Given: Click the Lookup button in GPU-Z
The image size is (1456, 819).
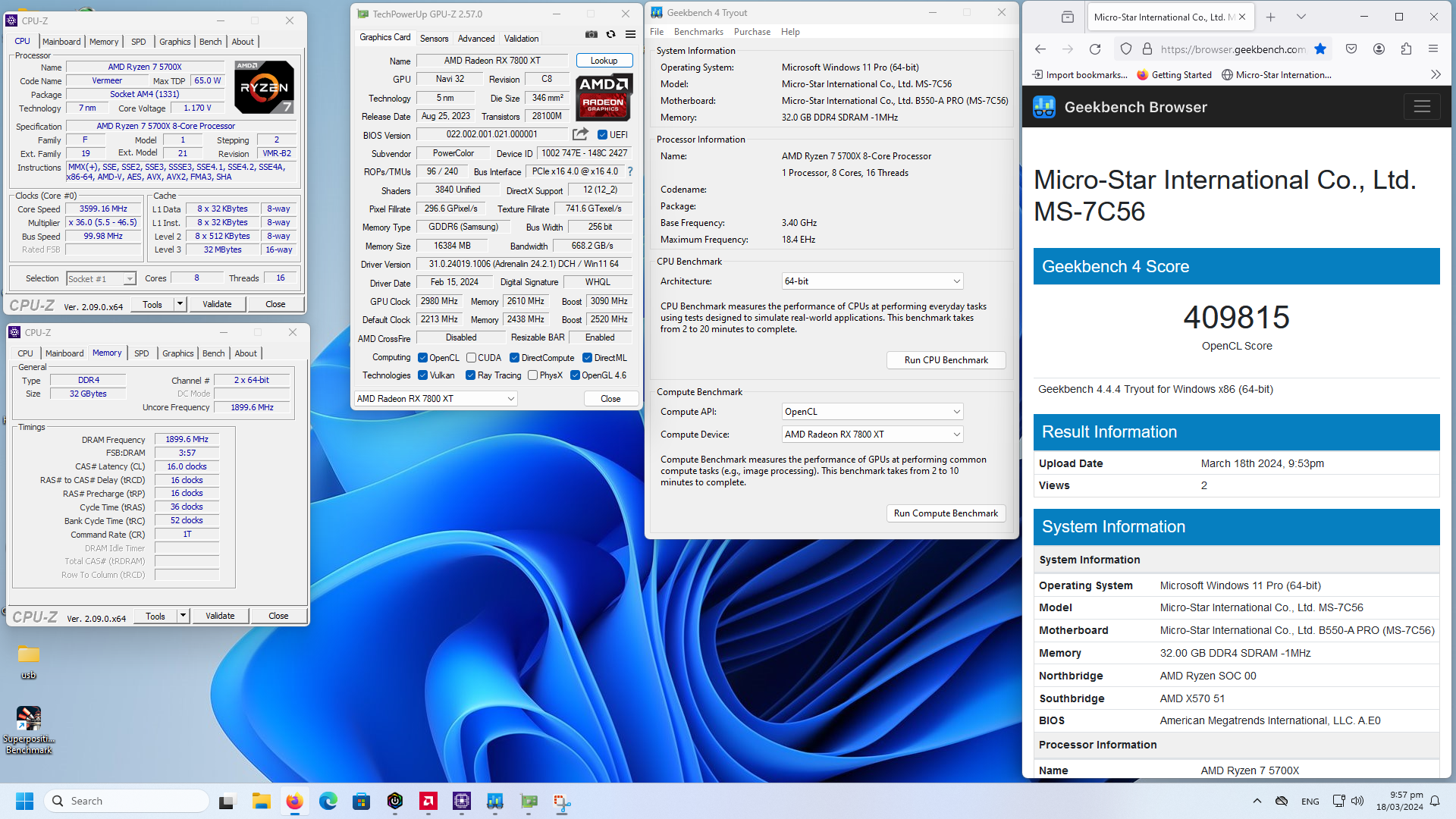Looking at the screenshot, I should coord(604,61).
